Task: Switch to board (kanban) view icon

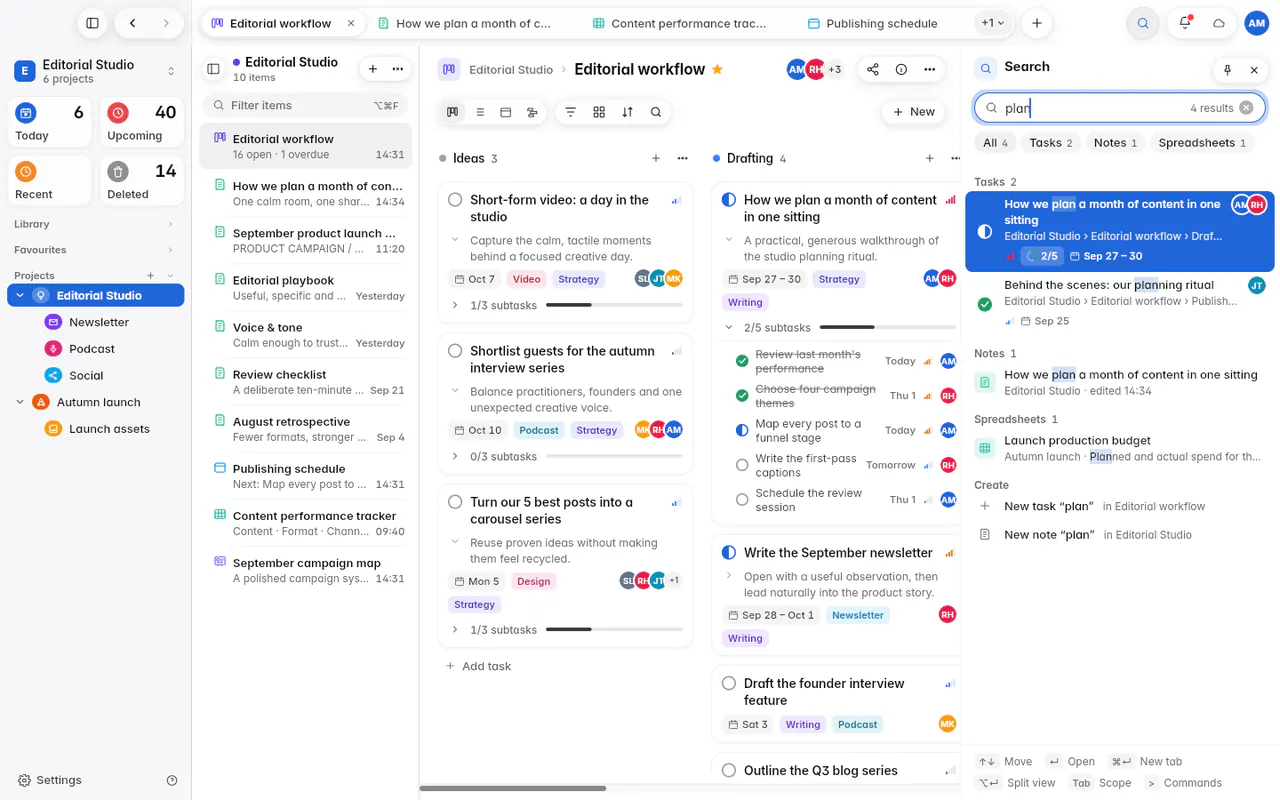Action: tap(453, 112)
